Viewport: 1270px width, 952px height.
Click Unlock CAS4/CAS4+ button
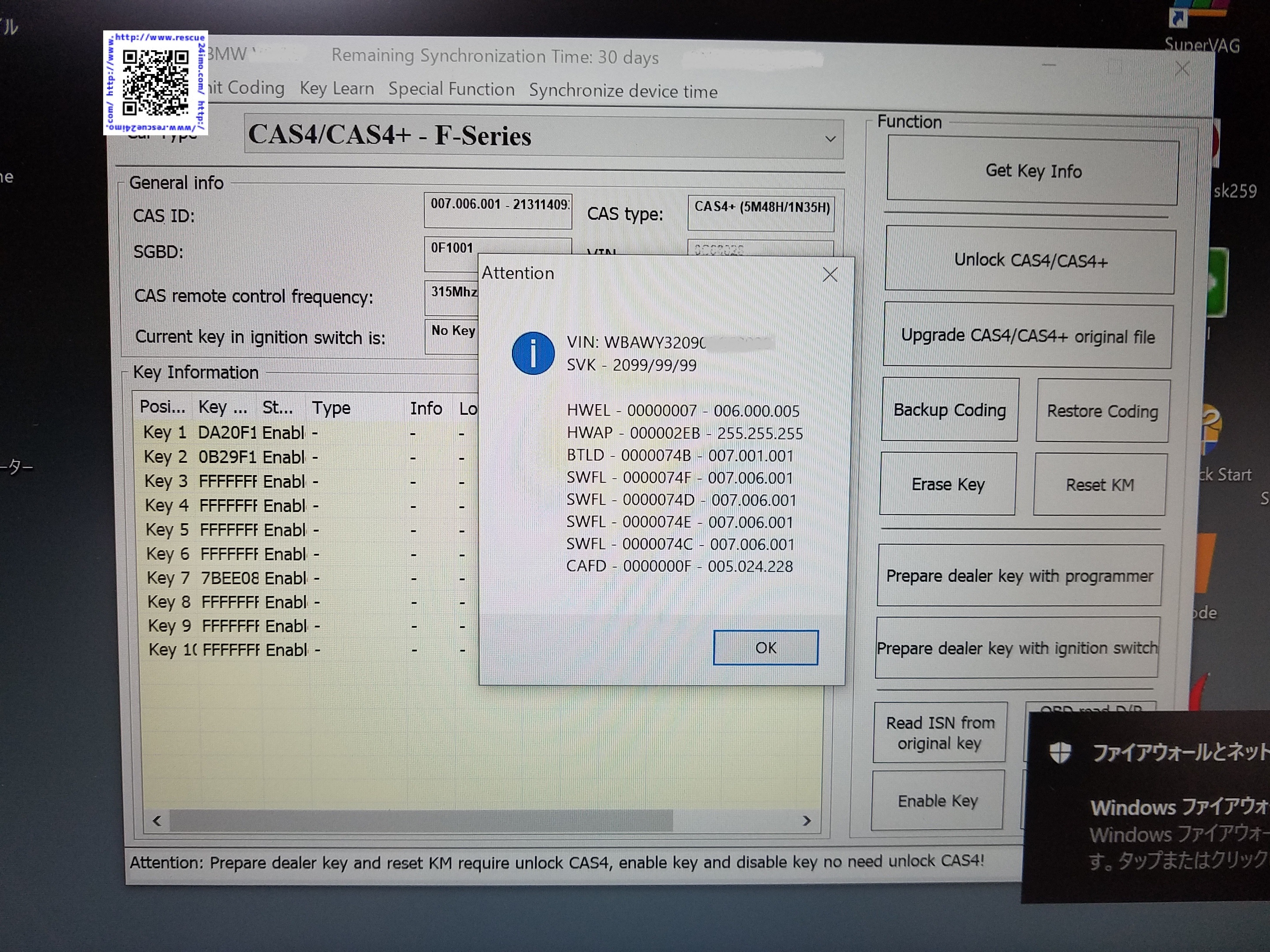[x=1030, y=260]
